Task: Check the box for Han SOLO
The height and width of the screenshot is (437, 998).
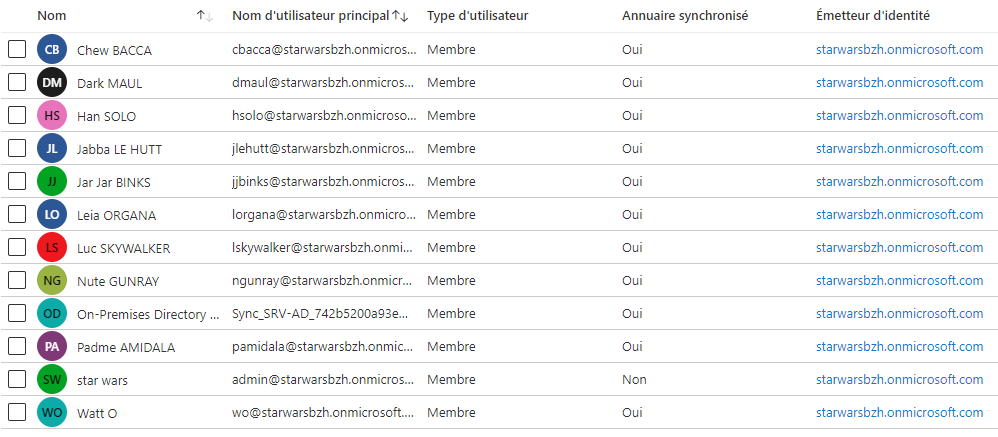Action: (x=17, y=115)
